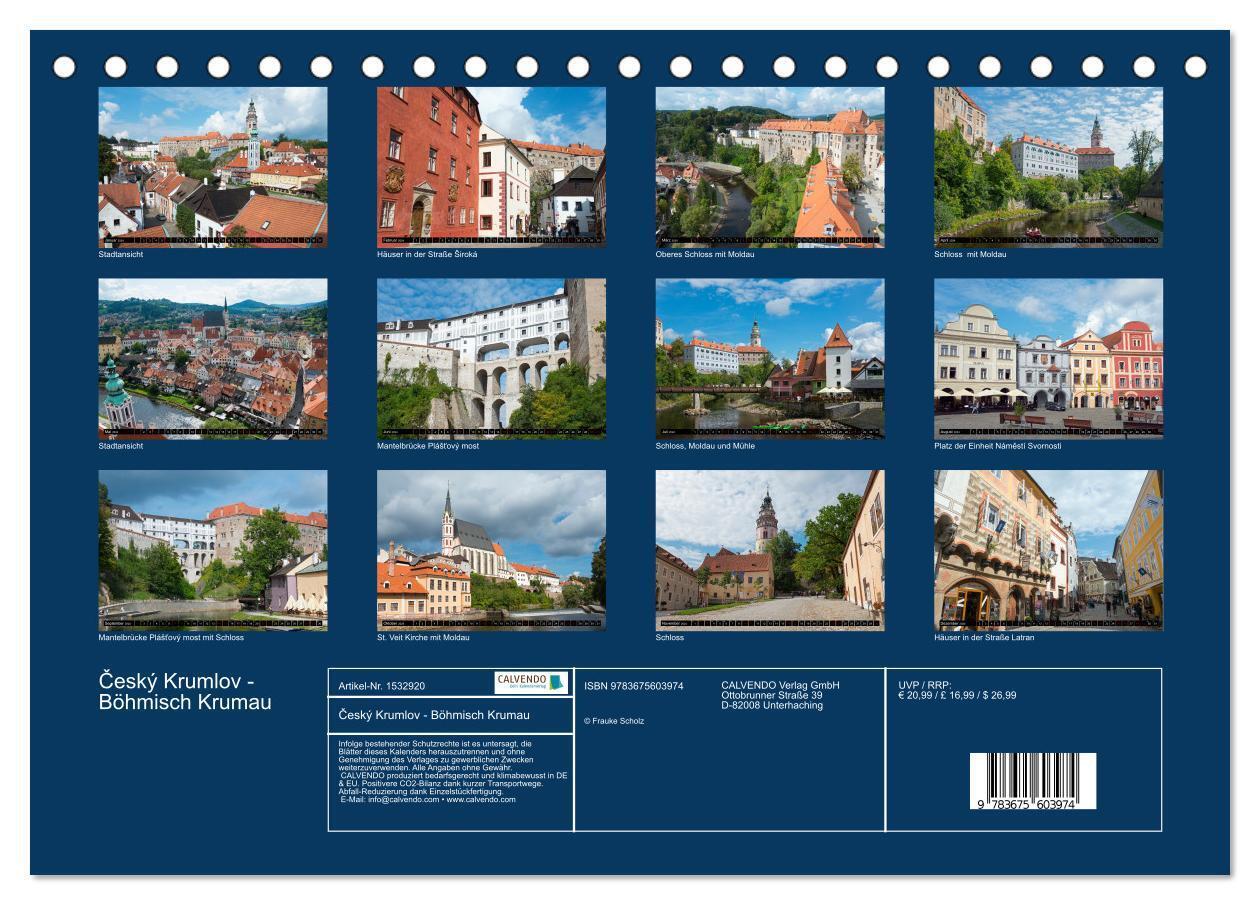Click the 'CALVENDO Verlag GmbH' address line
The height and width of the screenshot is (905, 1260).
[780, 685]
